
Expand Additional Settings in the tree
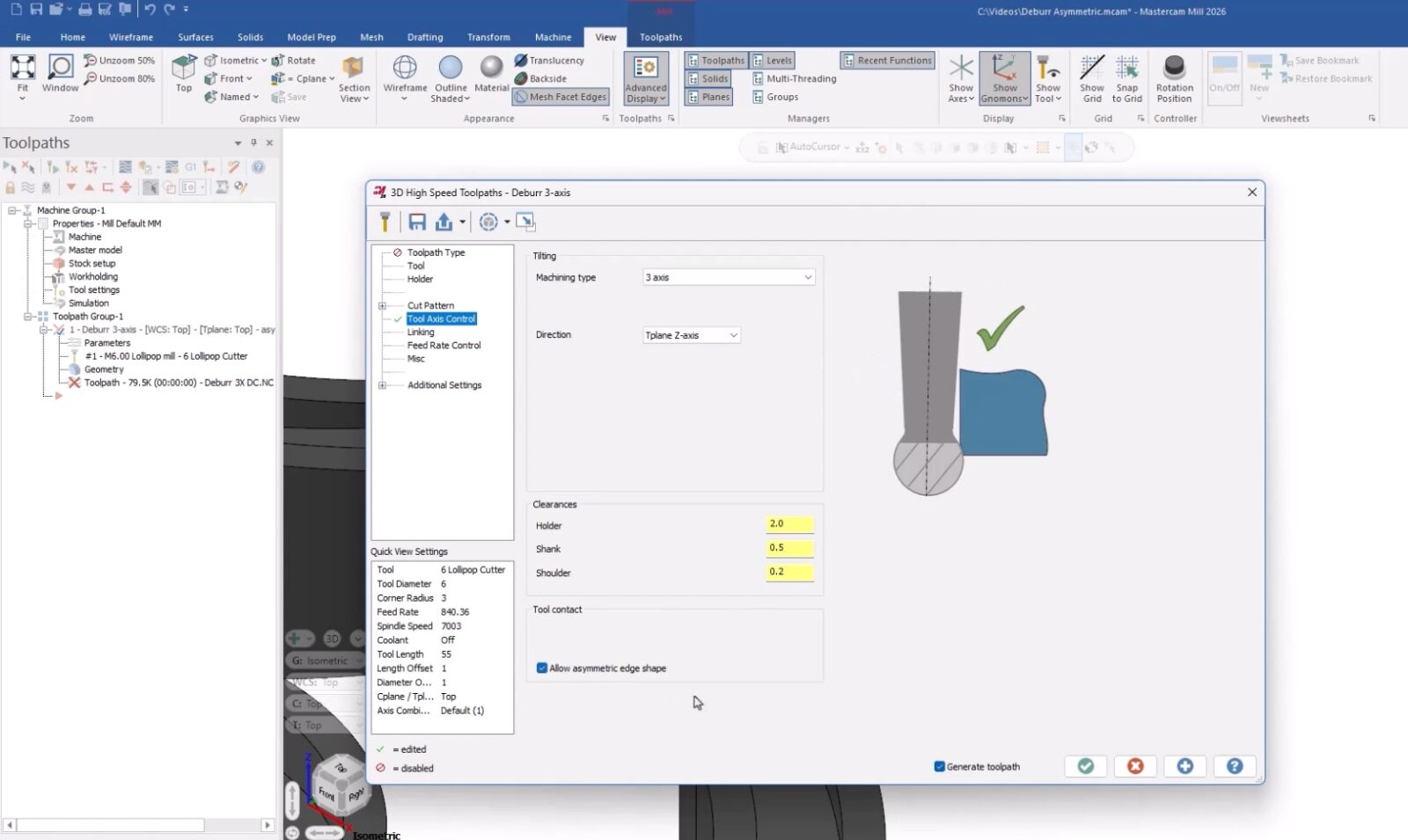[382, 384]
